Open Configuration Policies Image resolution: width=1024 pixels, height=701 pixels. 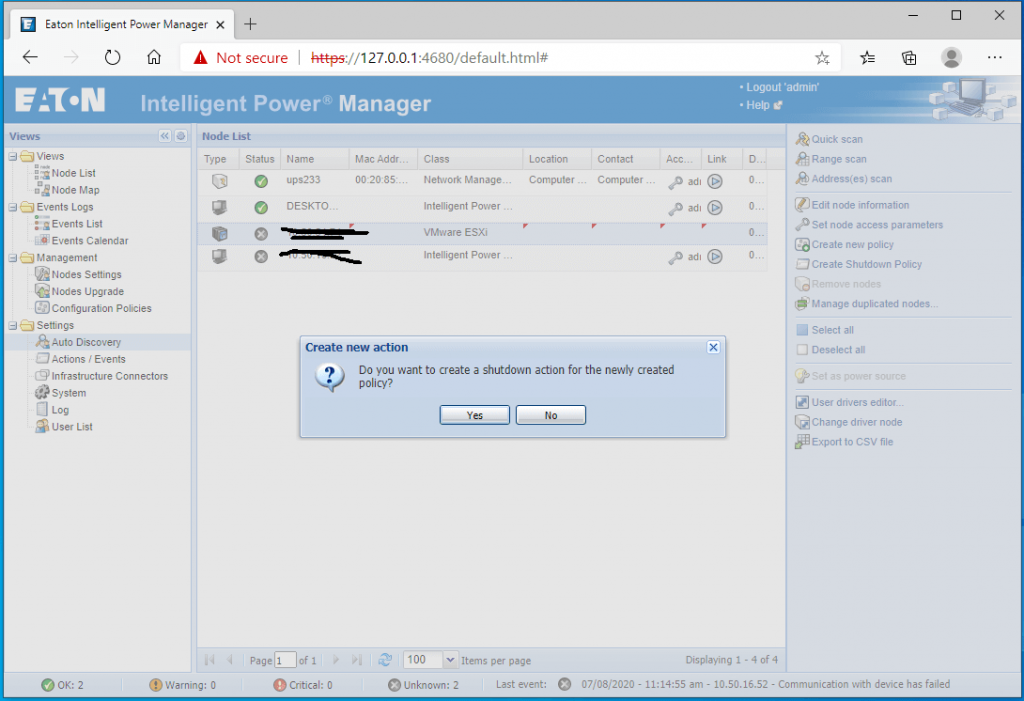click(101, 308)
